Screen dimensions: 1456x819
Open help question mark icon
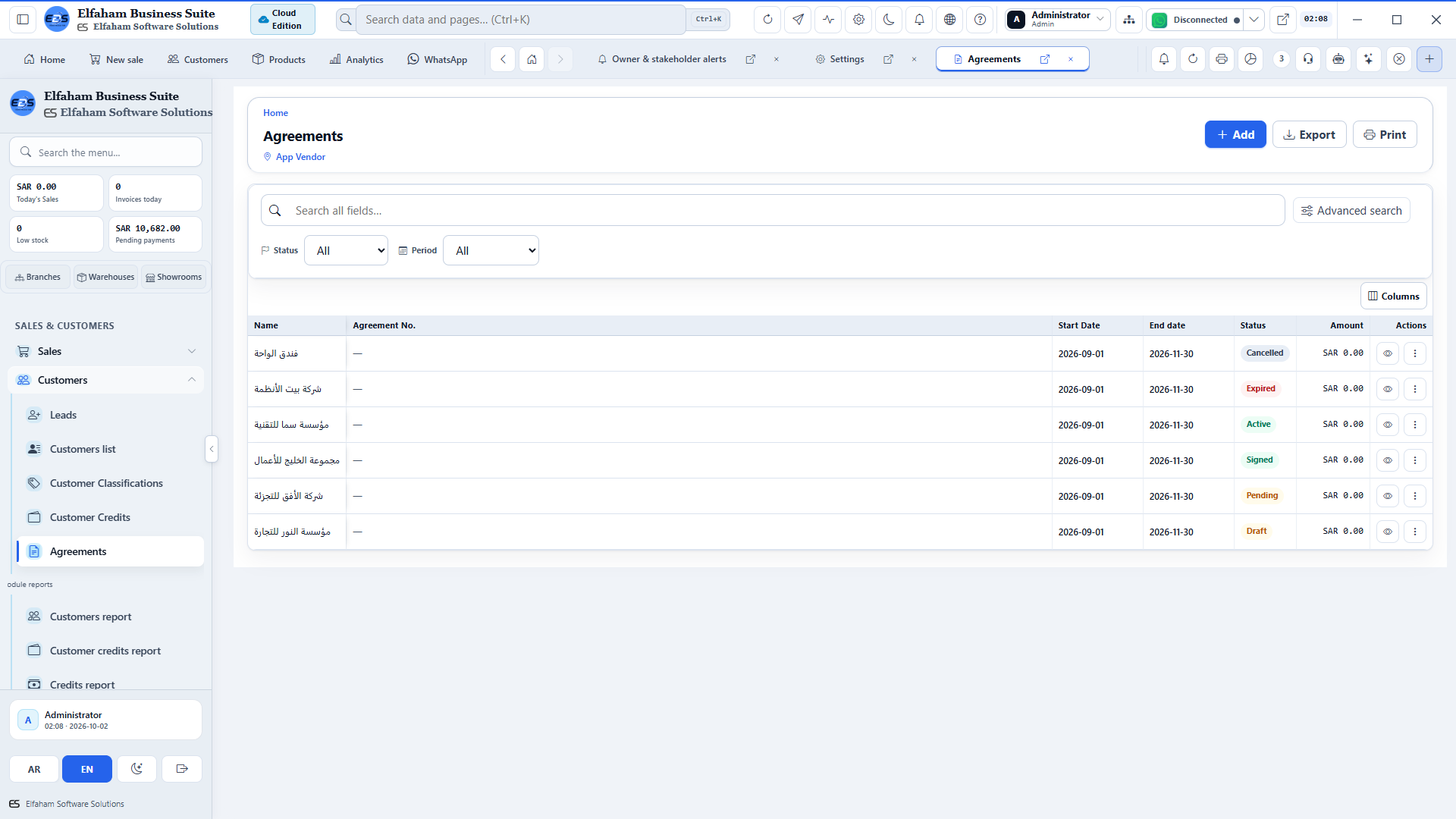click(980, 20)
